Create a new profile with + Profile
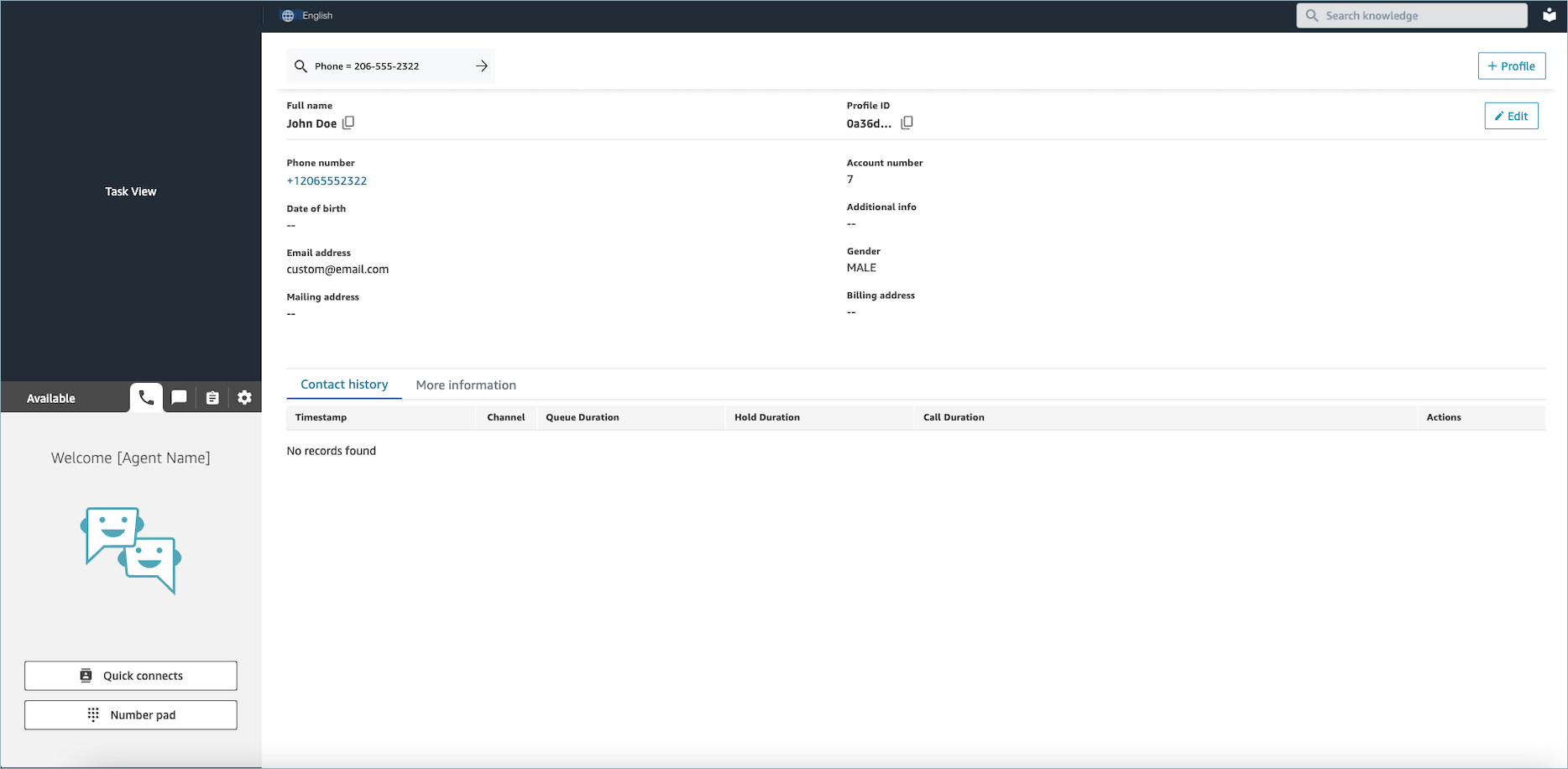Image resolution: width=1568 pixels, height=769 pixels. (1511, 66)
